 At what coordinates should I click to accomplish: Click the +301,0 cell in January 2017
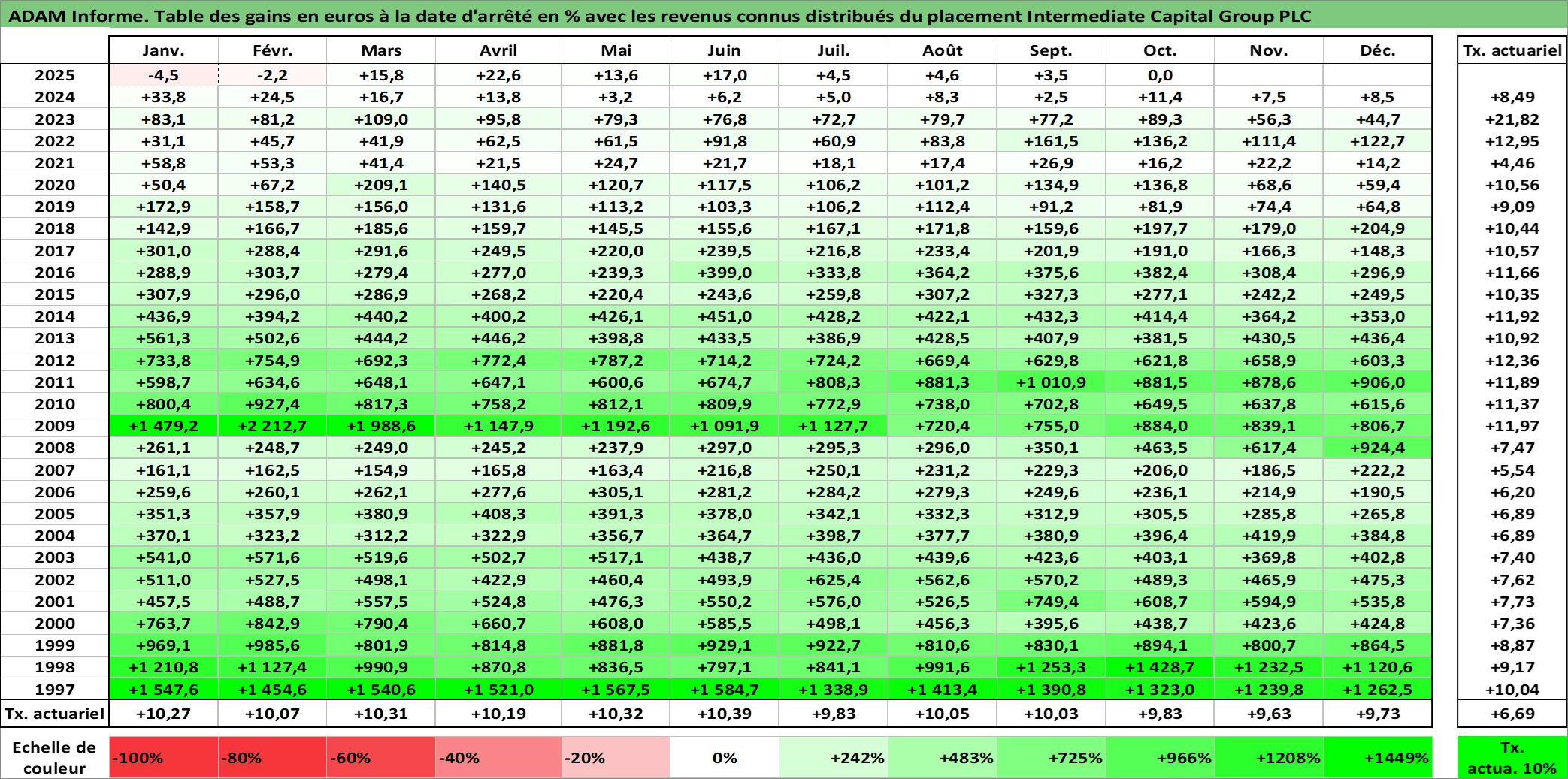163,251
